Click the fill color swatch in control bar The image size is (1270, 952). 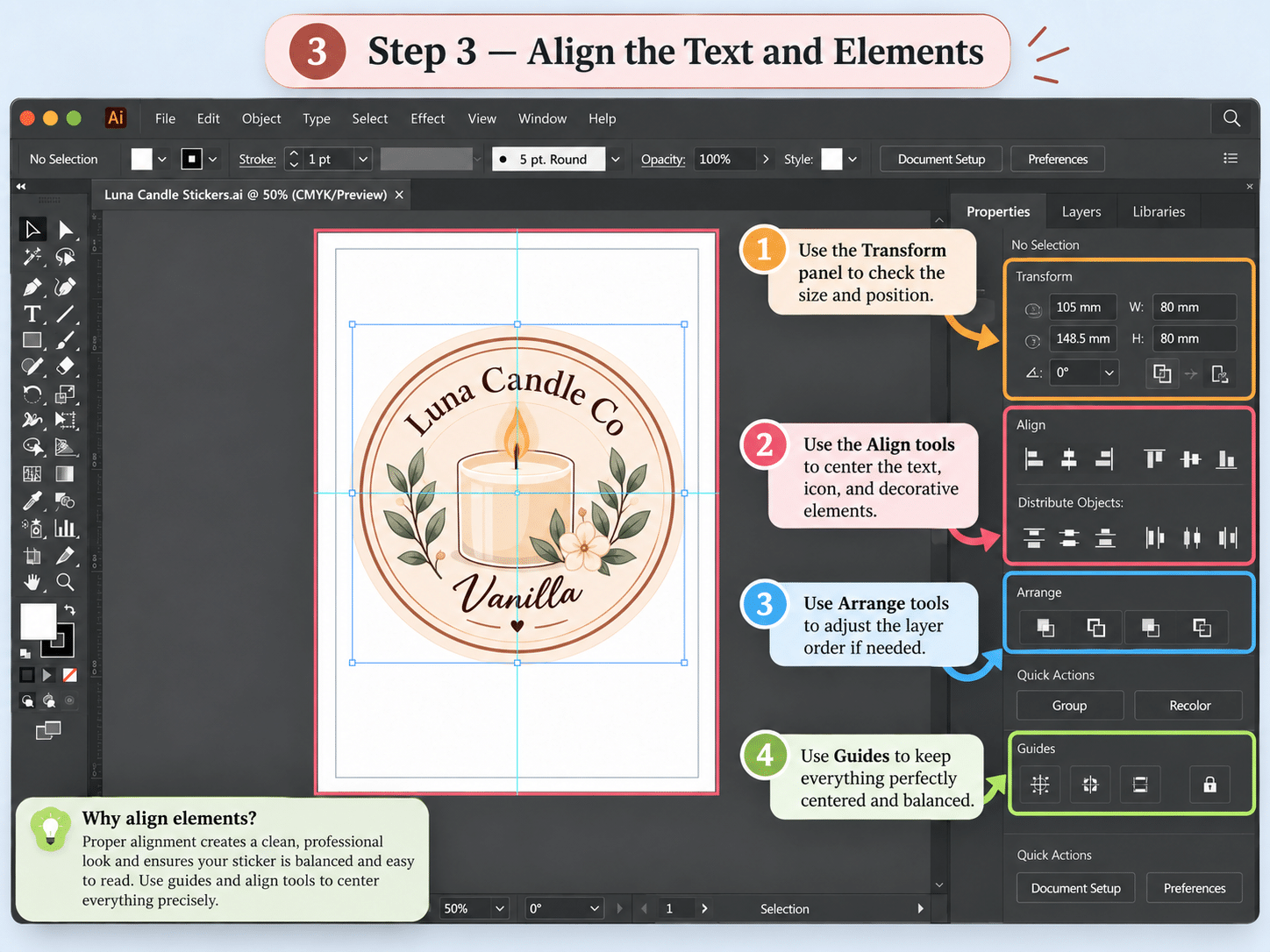coord(141,159)
